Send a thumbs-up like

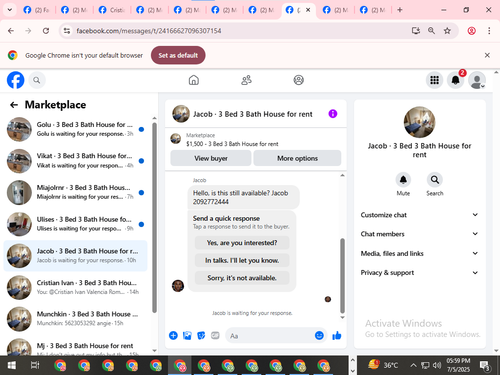coord(337,335)
